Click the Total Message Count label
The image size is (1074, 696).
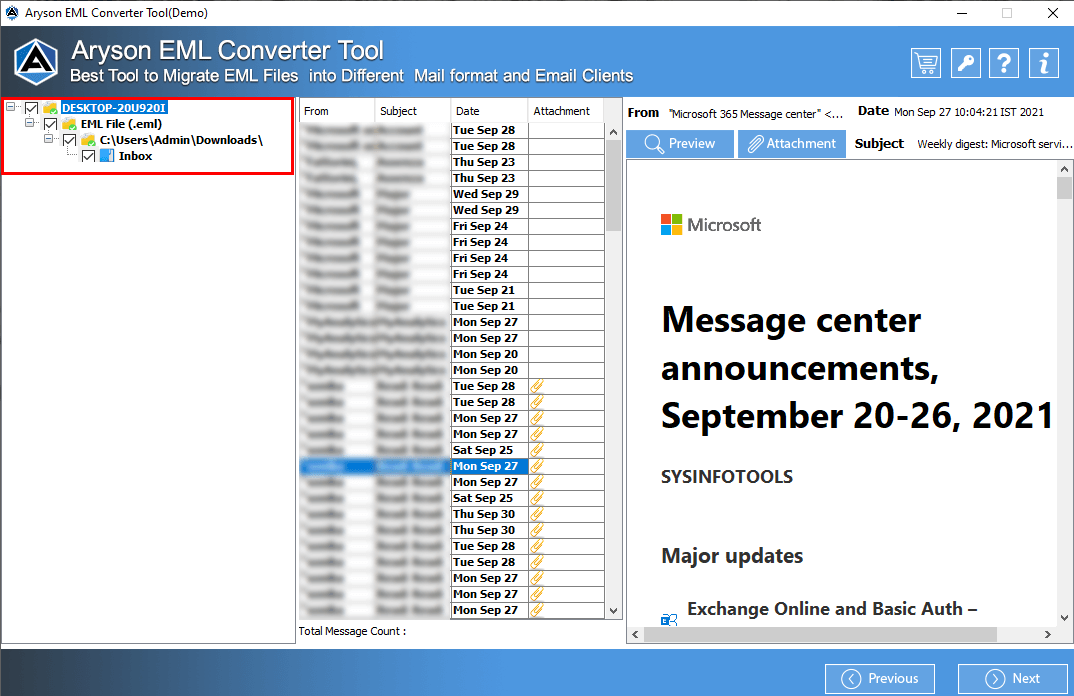coord(352,631)
